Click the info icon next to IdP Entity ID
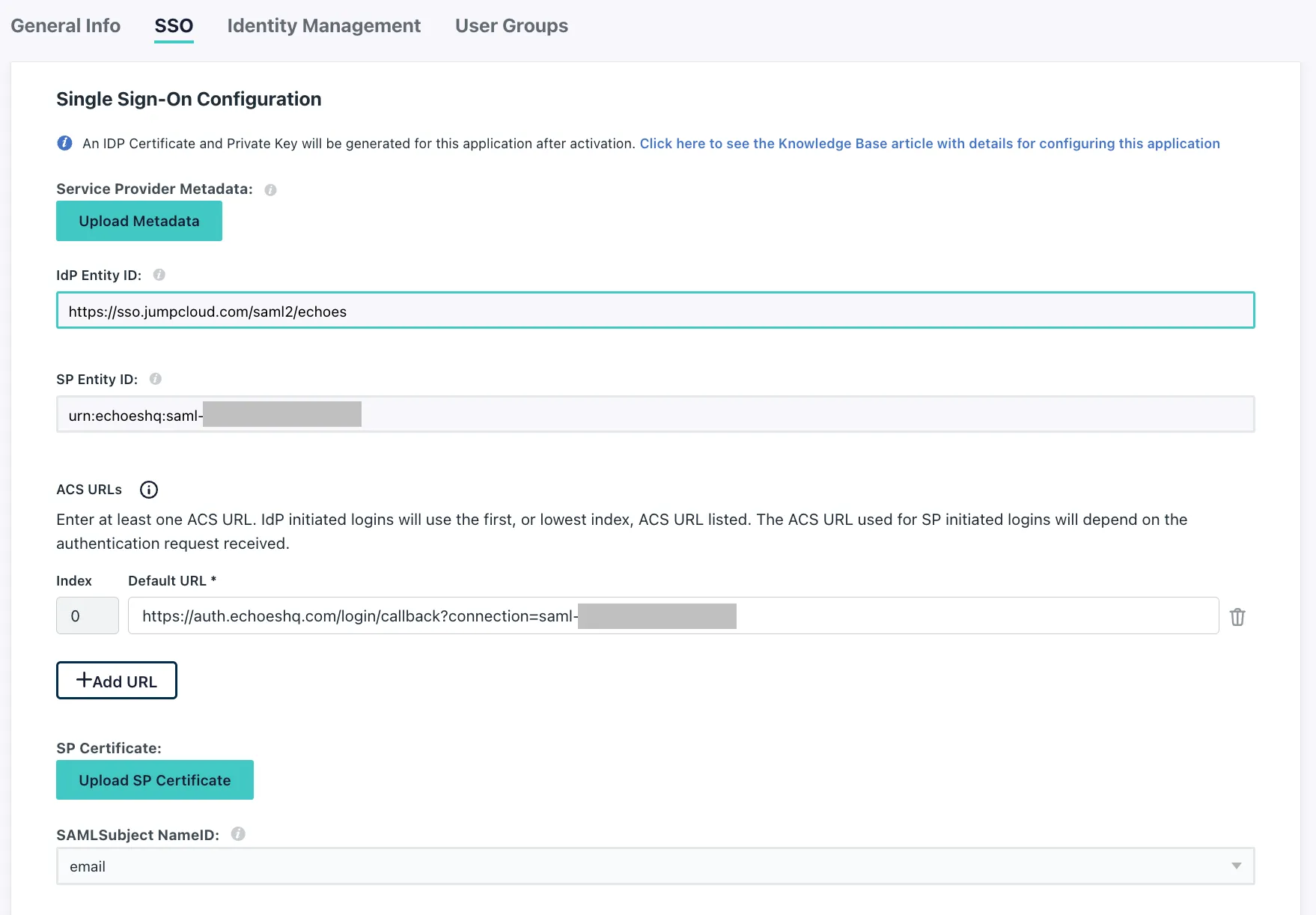This screenshot has height=915, width=1316. coord(159,275)
